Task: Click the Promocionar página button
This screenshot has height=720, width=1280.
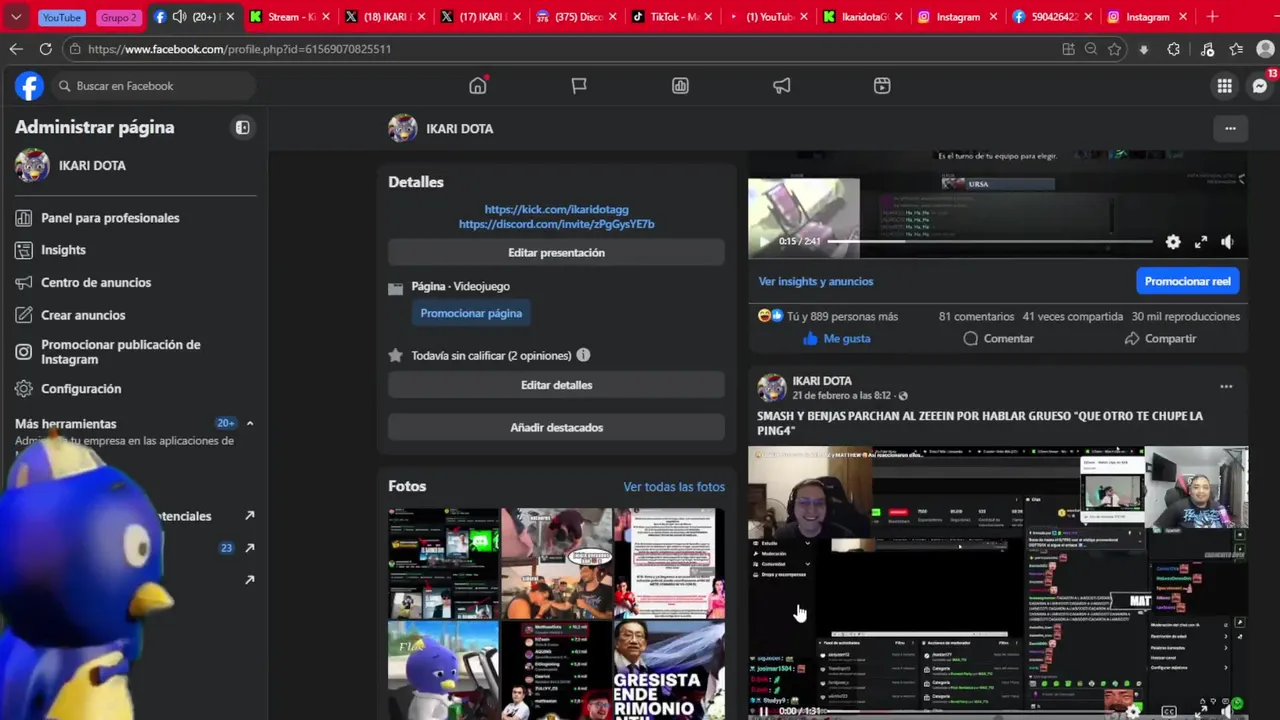Action: (471, 313)
